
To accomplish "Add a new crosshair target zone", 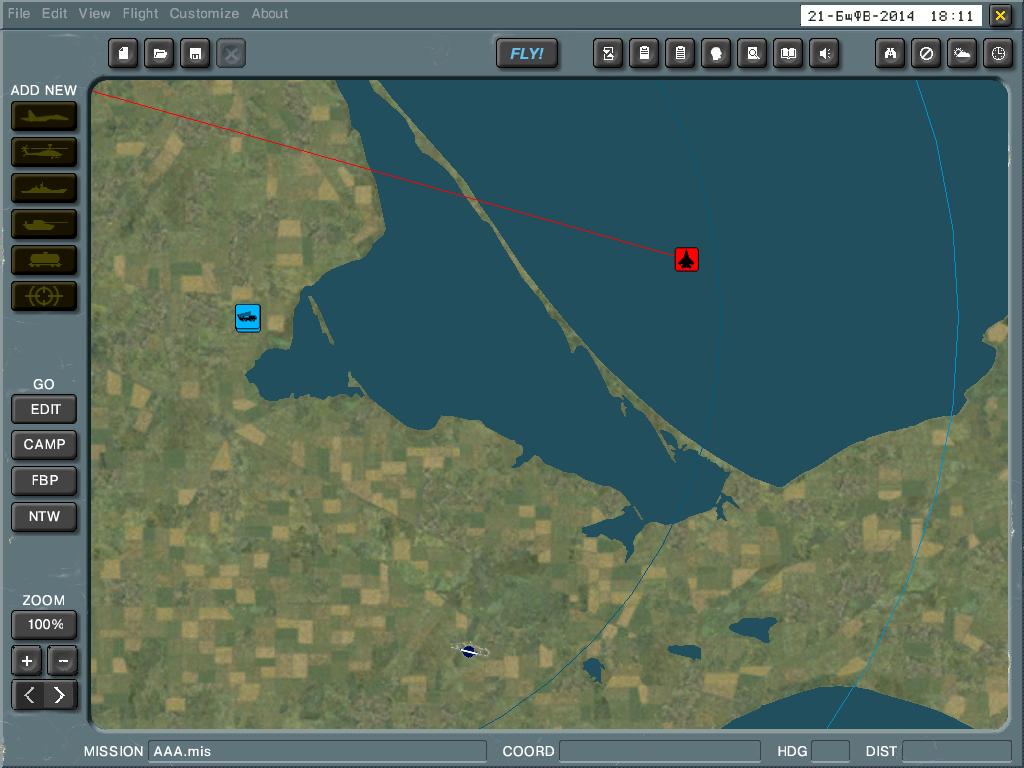I will [44, 296].
